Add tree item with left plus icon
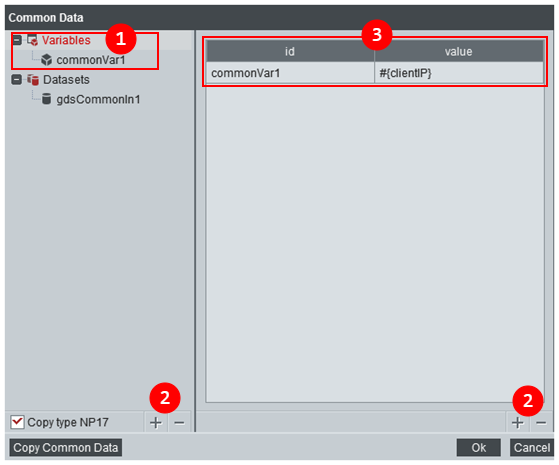Image resolution: width=559 pixels, height=465 pixels. click(x=155, y=423)
